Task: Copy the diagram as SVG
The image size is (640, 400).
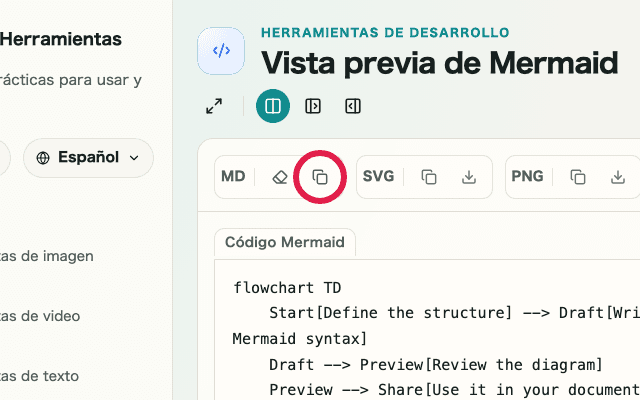Action: pyautogui.click(x=429, y=177)
